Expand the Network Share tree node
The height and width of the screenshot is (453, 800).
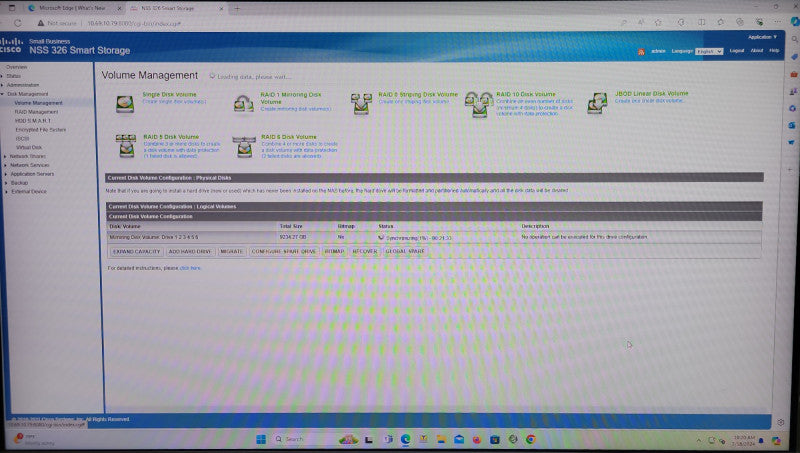point(6,157)
